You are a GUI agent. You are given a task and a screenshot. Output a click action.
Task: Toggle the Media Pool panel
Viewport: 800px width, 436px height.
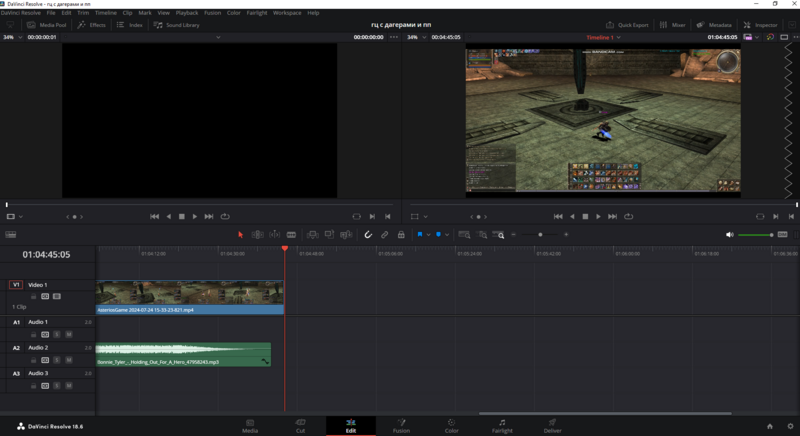click(47, 24)
